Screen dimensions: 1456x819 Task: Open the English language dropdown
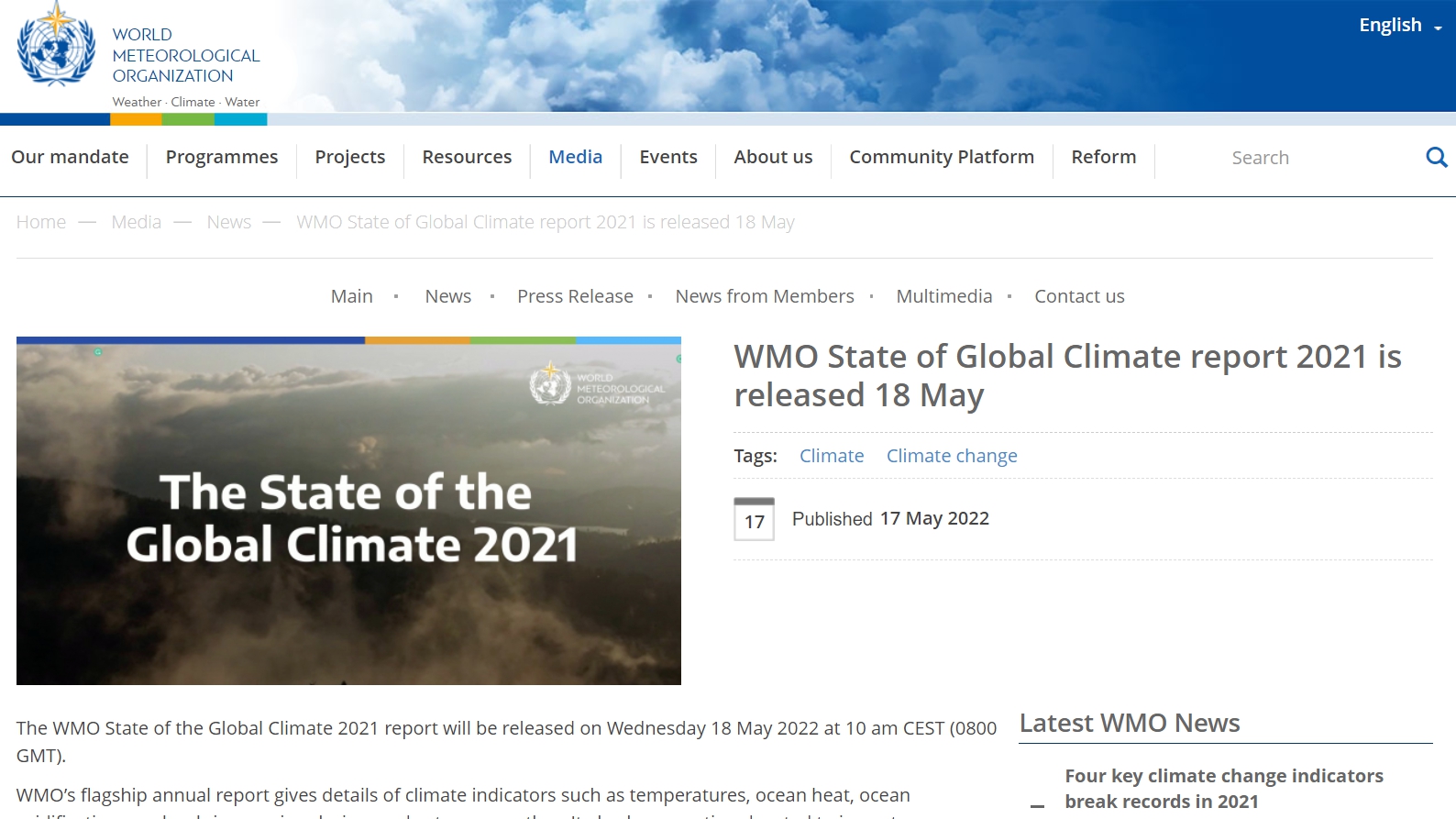point(1399,26)
